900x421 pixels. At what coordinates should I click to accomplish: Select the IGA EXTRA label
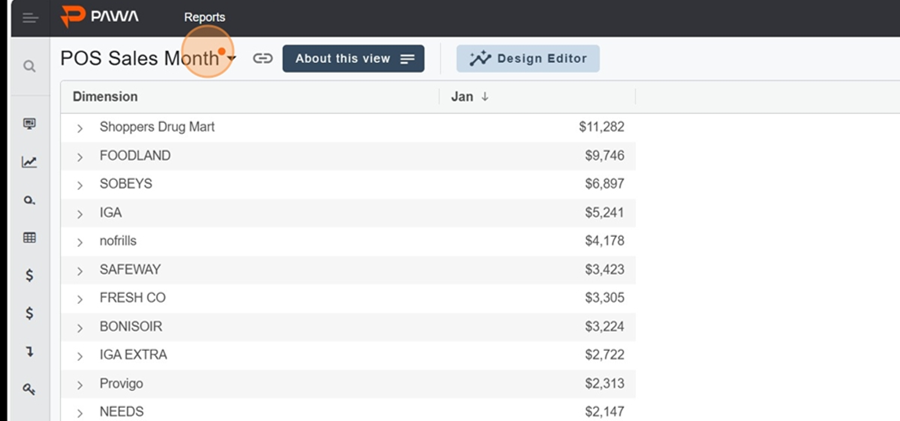(x=133, y=354)
